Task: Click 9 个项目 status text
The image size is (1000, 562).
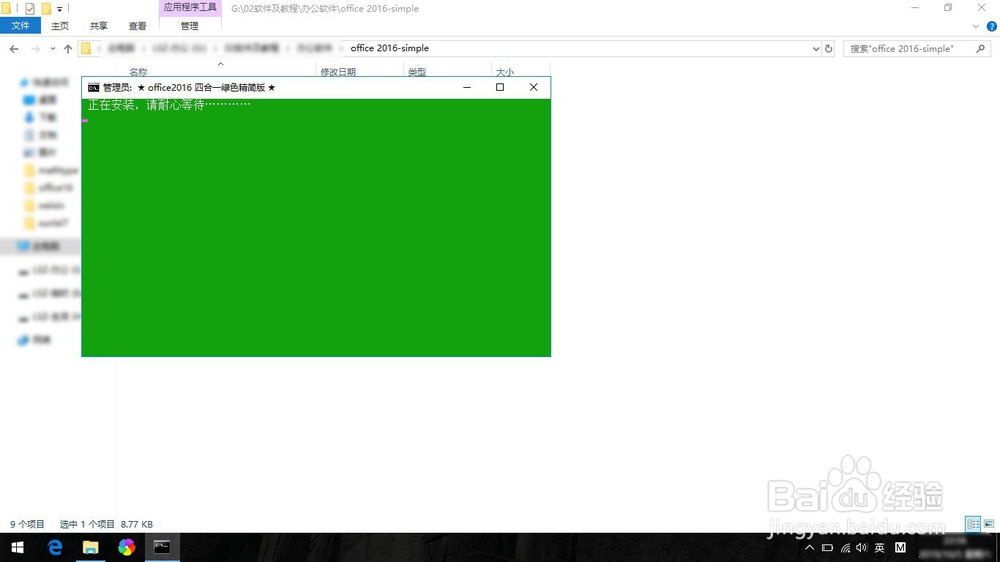Action: click(x=27, y=524)
